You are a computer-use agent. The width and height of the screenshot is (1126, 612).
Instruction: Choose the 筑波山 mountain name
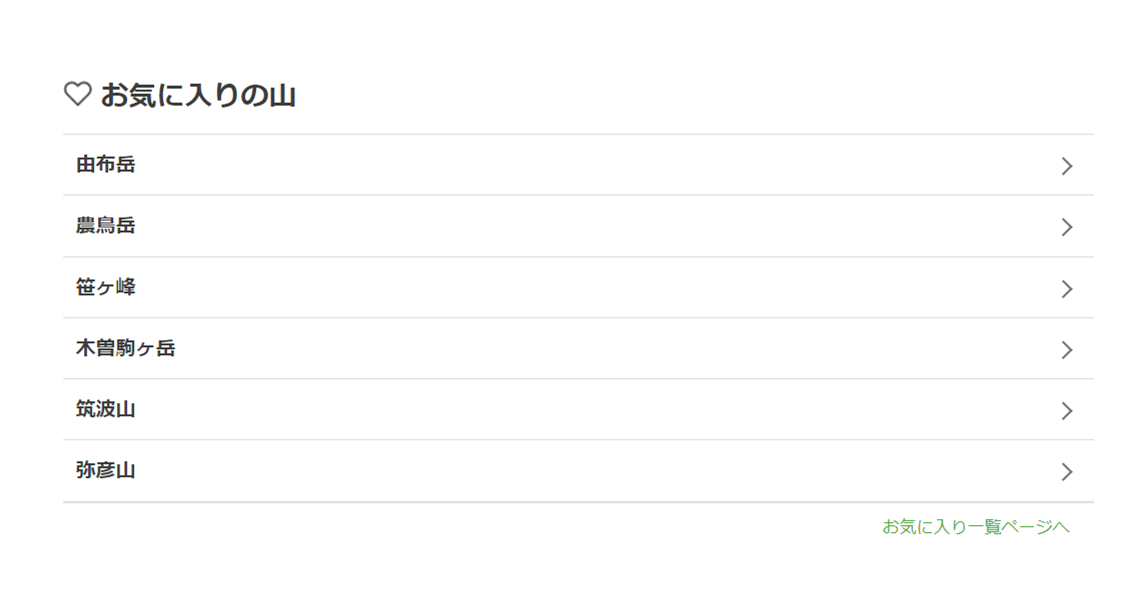click(x=106, y=410)
